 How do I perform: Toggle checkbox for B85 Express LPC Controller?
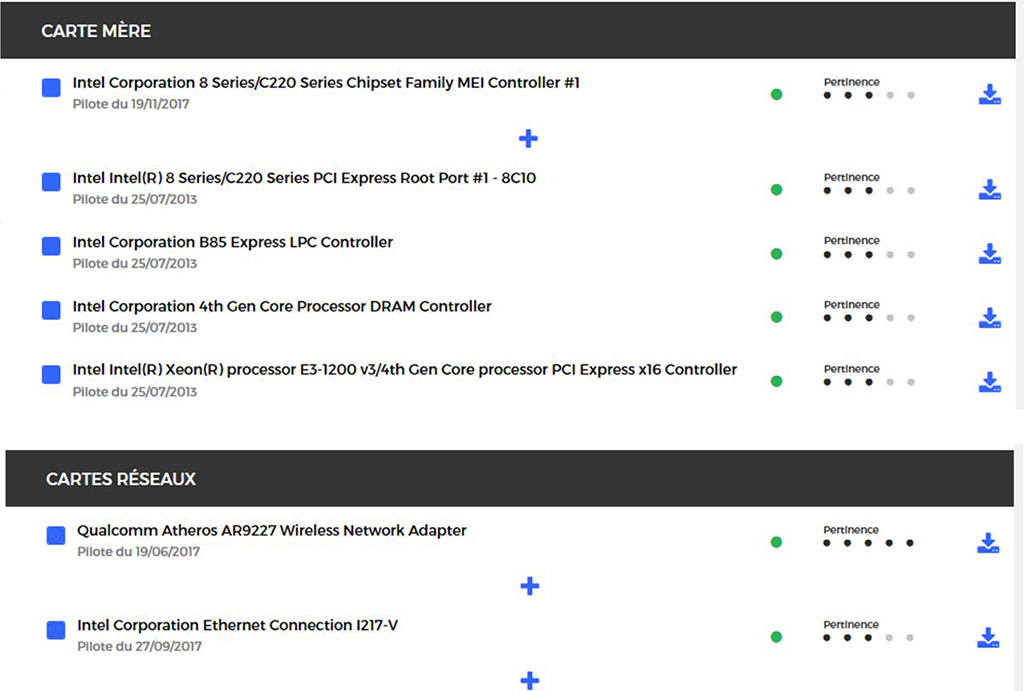click(x=52, y=247)
